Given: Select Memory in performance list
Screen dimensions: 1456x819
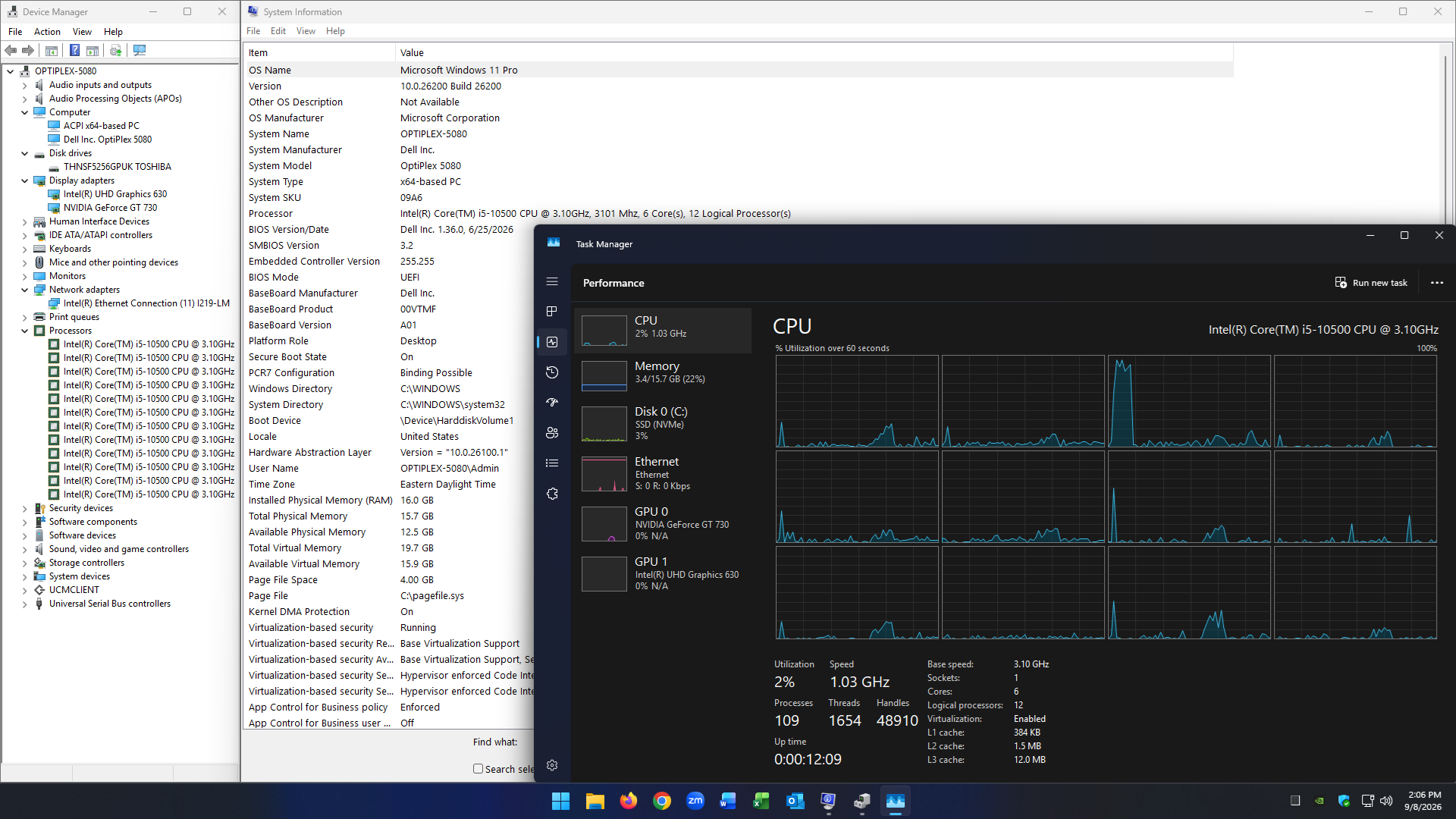Looking at the screenshot, I should (x=663, y=375).
